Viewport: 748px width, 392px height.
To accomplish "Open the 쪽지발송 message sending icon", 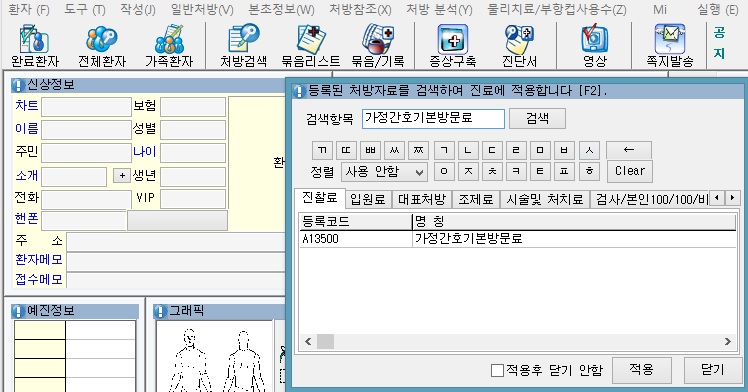I will tap(670, 46).
